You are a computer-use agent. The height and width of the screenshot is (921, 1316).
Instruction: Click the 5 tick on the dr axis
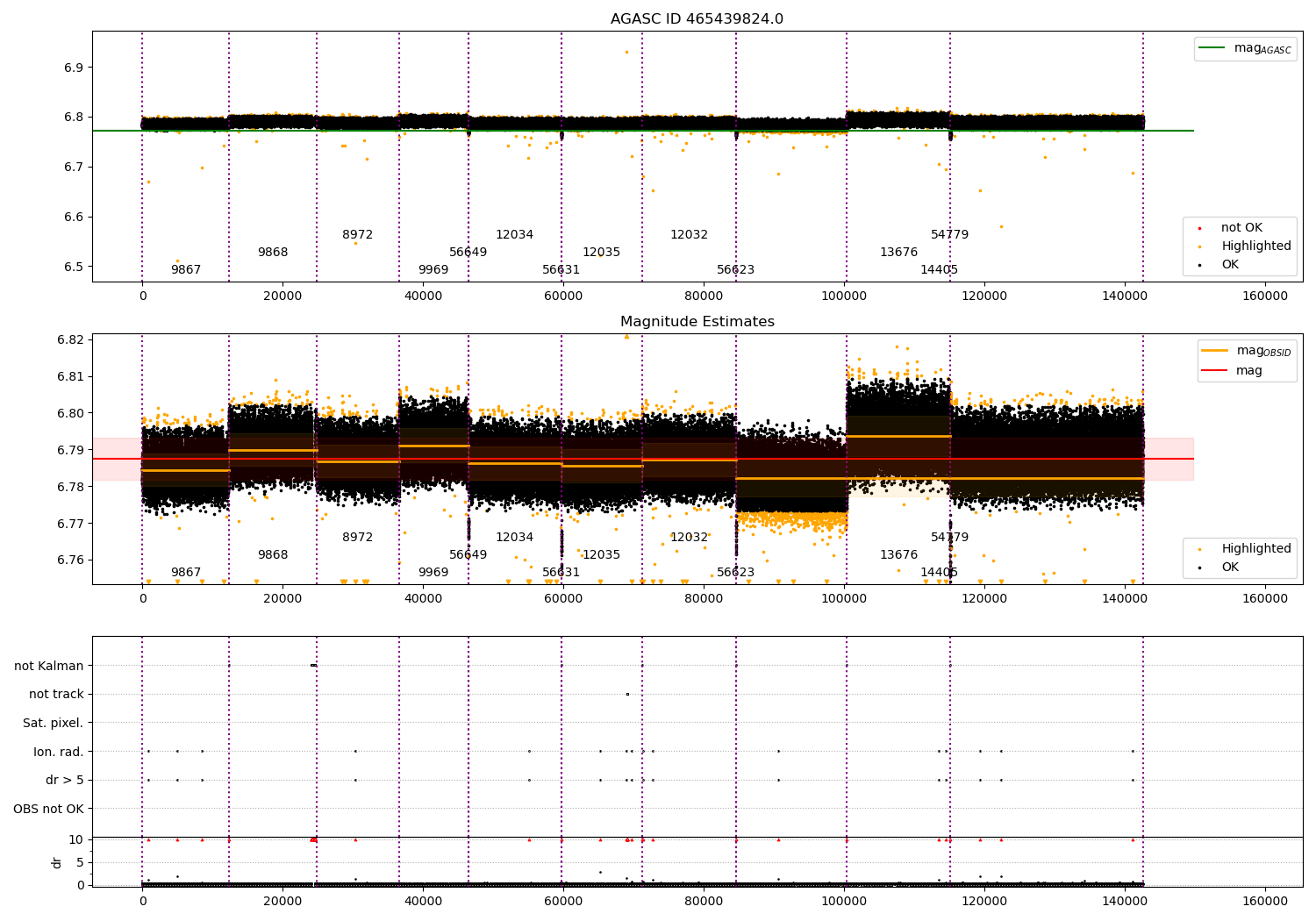(80, 863)
